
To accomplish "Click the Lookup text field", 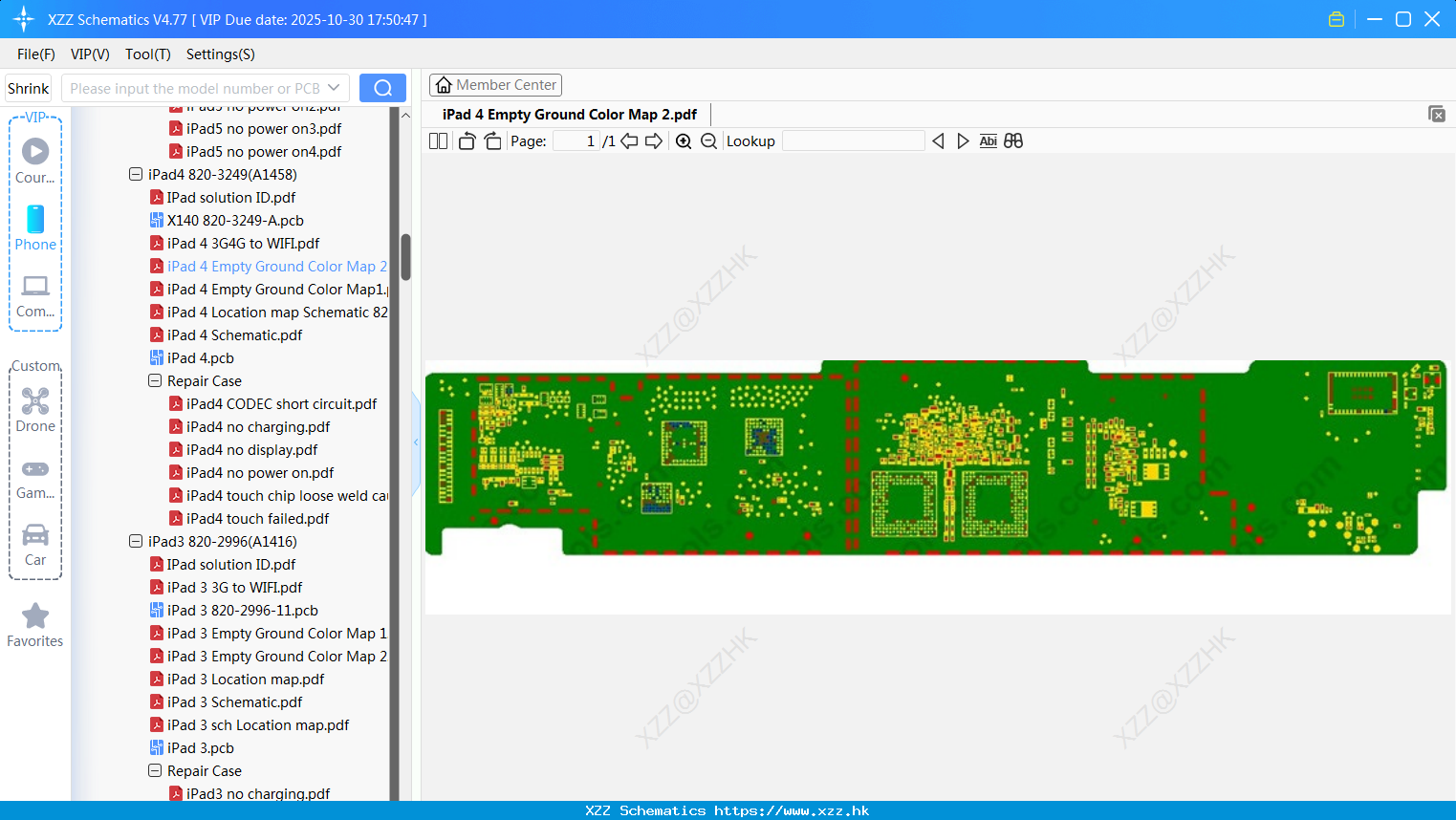I will [x=854, y=141].
